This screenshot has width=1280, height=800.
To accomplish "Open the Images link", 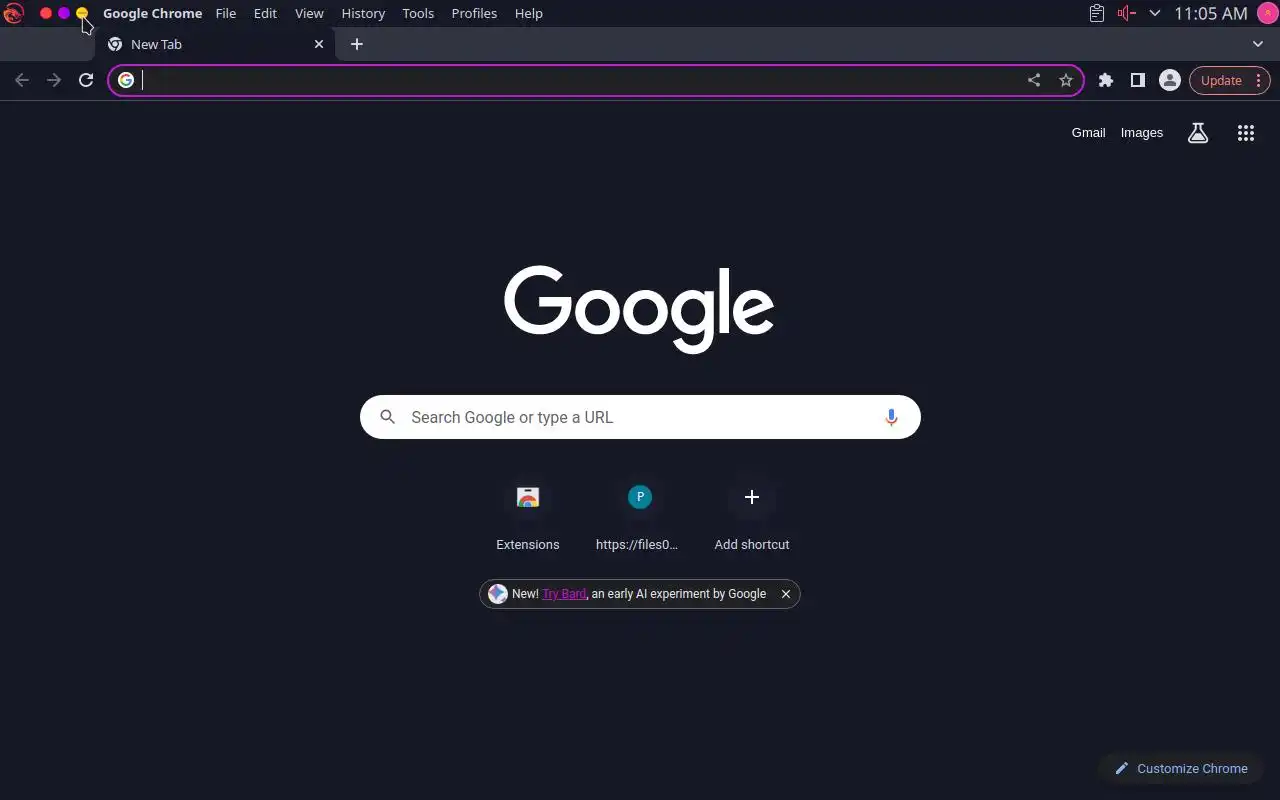I will tap(1141, 132).
